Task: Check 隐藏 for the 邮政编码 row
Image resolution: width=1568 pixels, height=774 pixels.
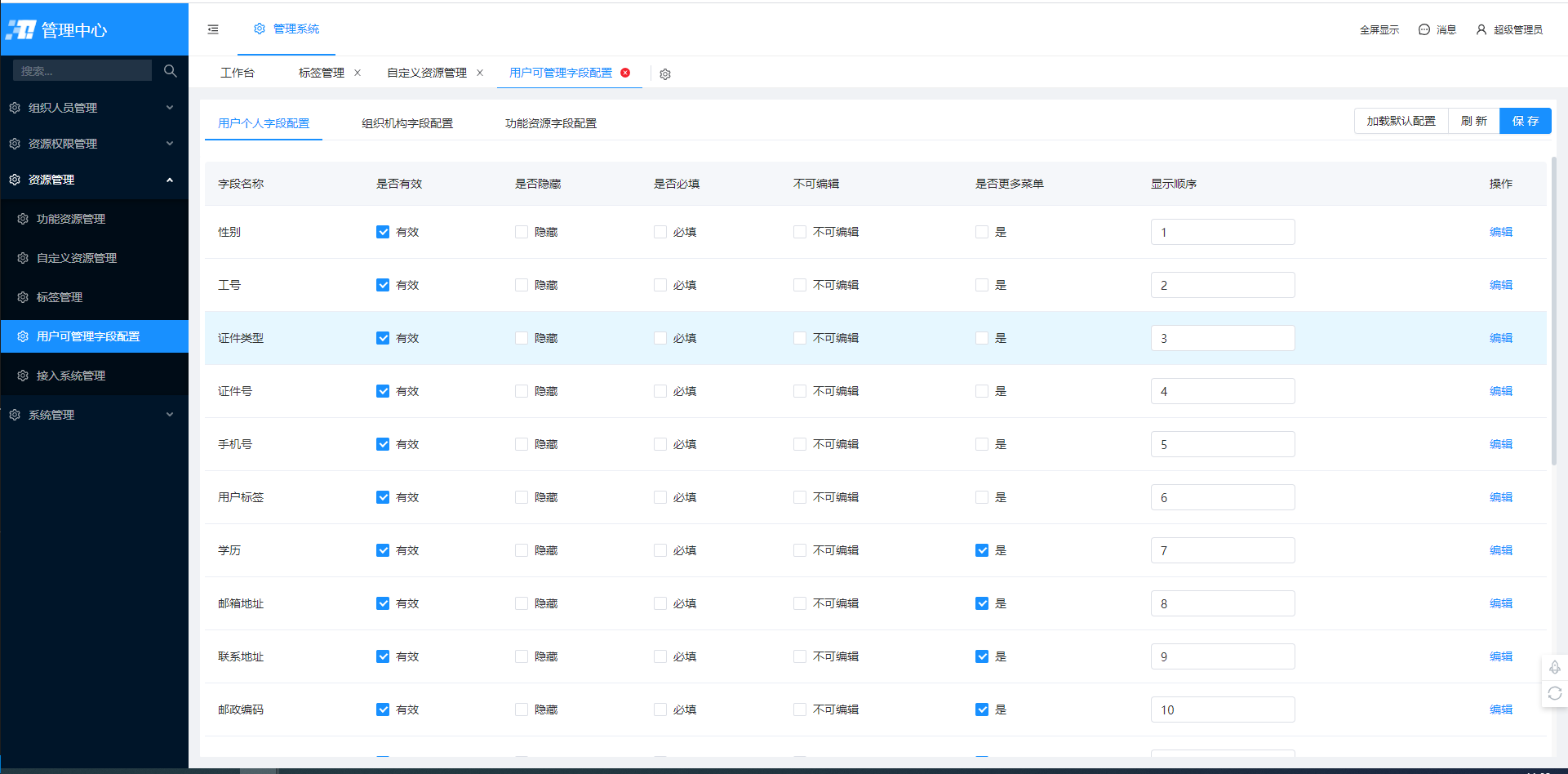Action: tap(522, 709)
